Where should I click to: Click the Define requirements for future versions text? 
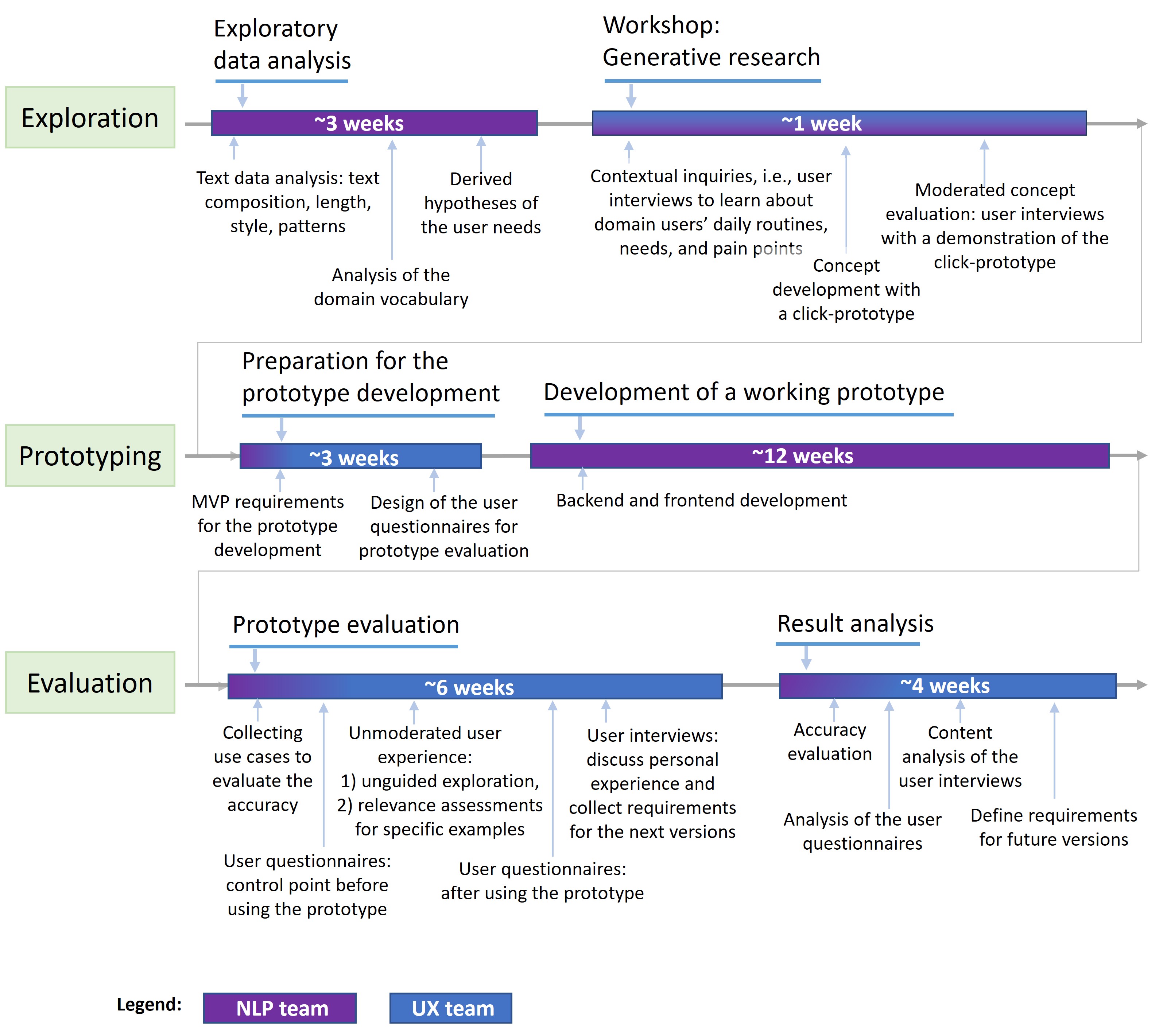pyautogui.click(x=1053, y=827)
